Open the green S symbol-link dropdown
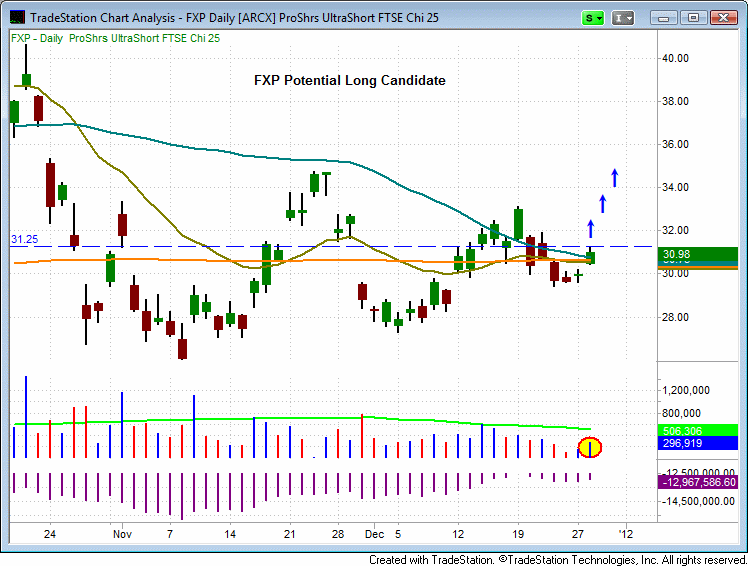Screen dimensions: 748x566 pos(593,18)
